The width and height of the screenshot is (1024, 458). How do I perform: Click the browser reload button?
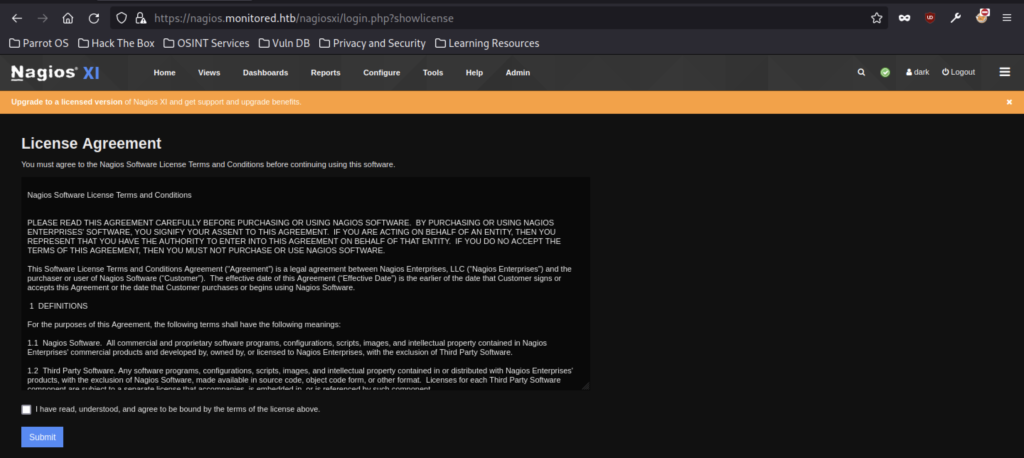(x=93, y=18)
